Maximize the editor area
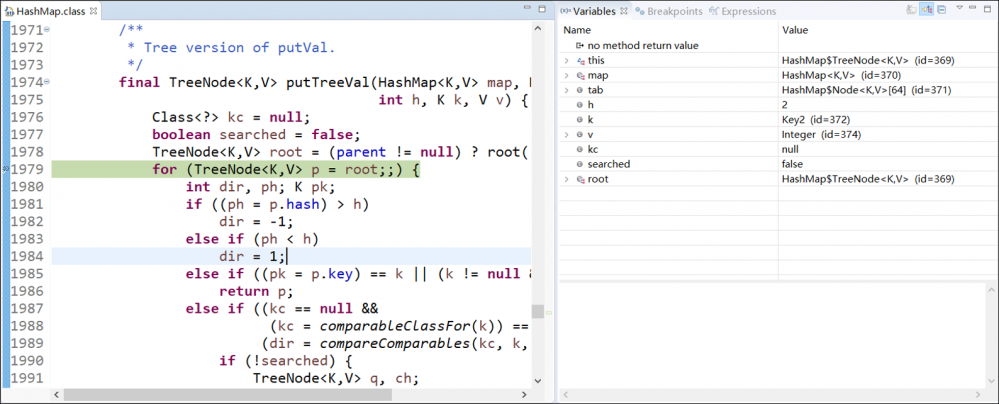 click(542, 9)
